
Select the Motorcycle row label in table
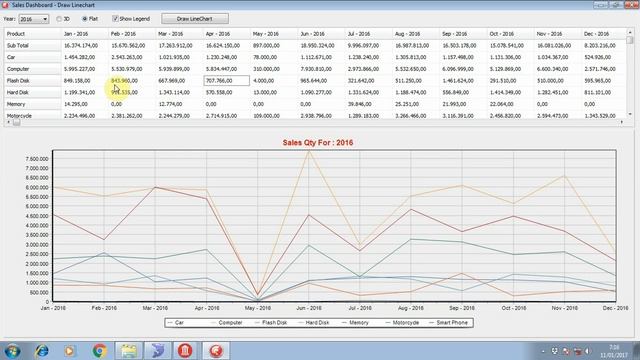(x=33, y=116)
